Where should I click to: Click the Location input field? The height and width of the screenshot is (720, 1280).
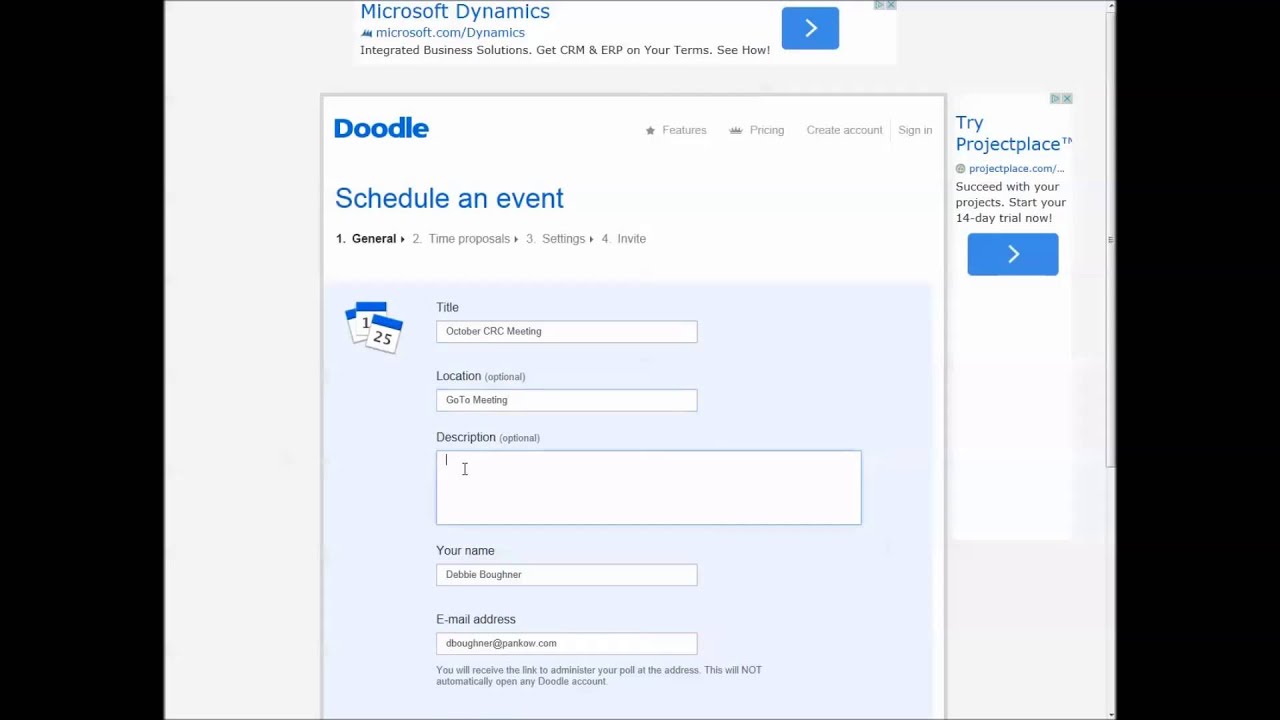point(566,400)
